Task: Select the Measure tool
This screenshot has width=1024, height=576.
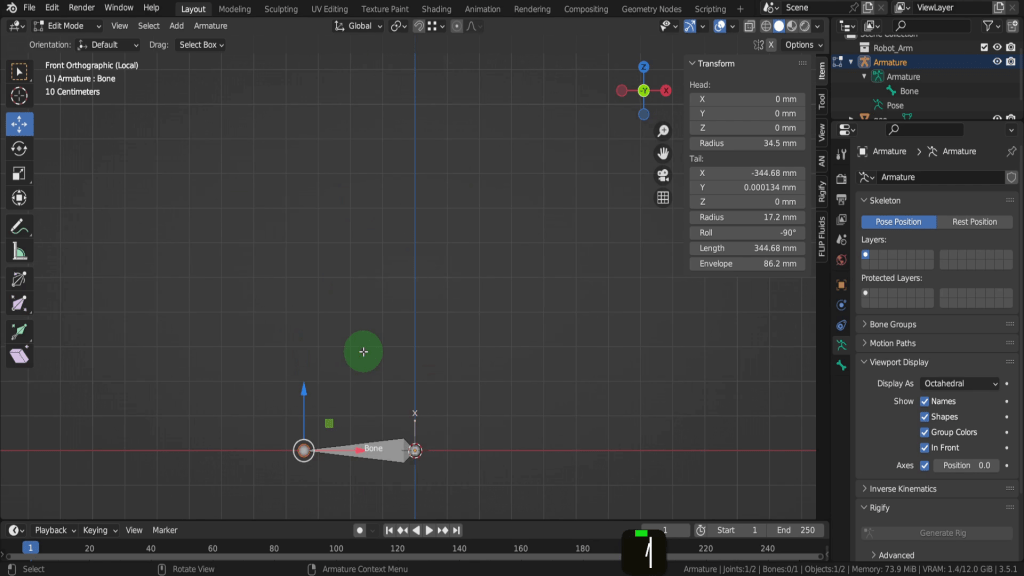Action: tap(19, 252)
